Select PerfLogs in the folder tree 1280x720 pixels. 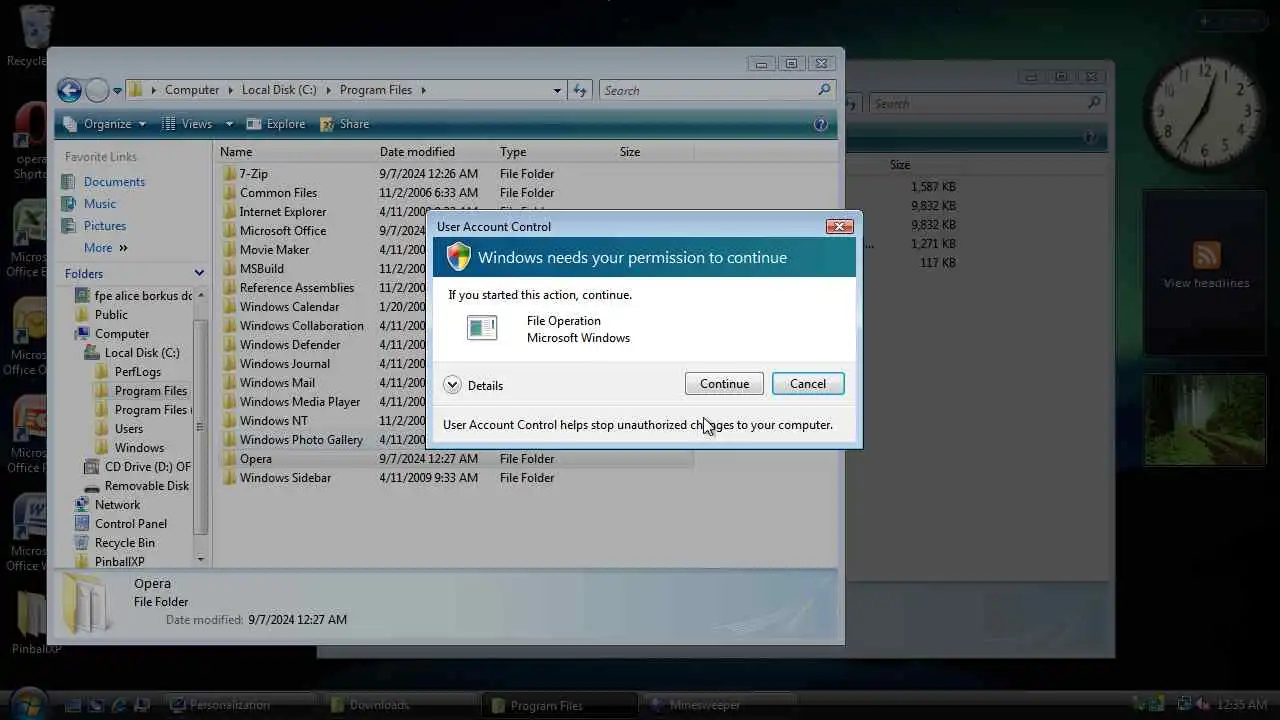click(138, 372)
